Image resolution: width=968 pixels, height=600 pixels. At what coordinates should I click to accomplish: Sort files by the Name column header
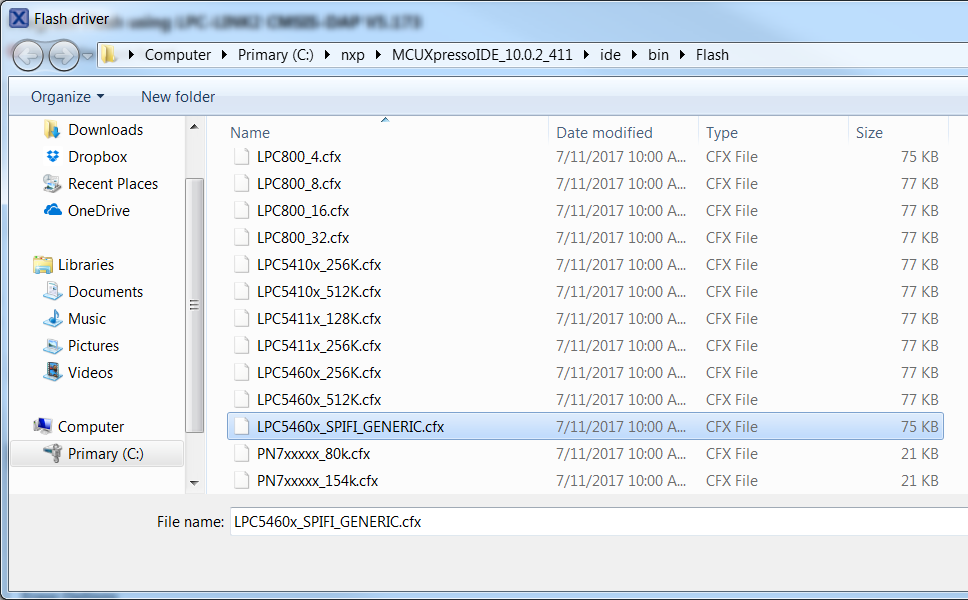pos(250,133)
